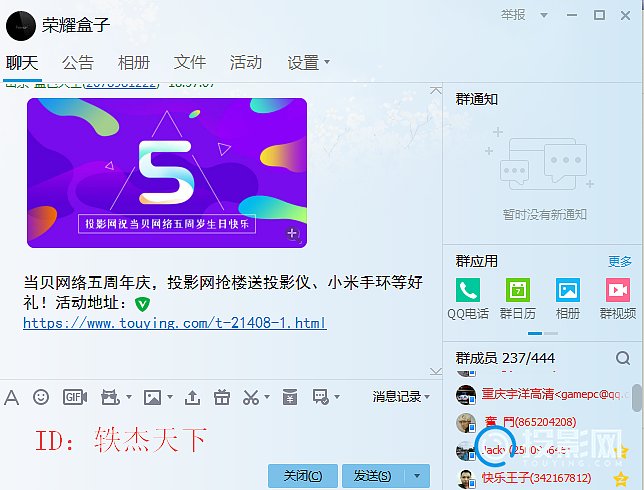Image resolution: width=644 pixels, height=490 pixels.
Task: Switch to the 文件 tab
Action: pyautogui.click(x=190, y=63)
